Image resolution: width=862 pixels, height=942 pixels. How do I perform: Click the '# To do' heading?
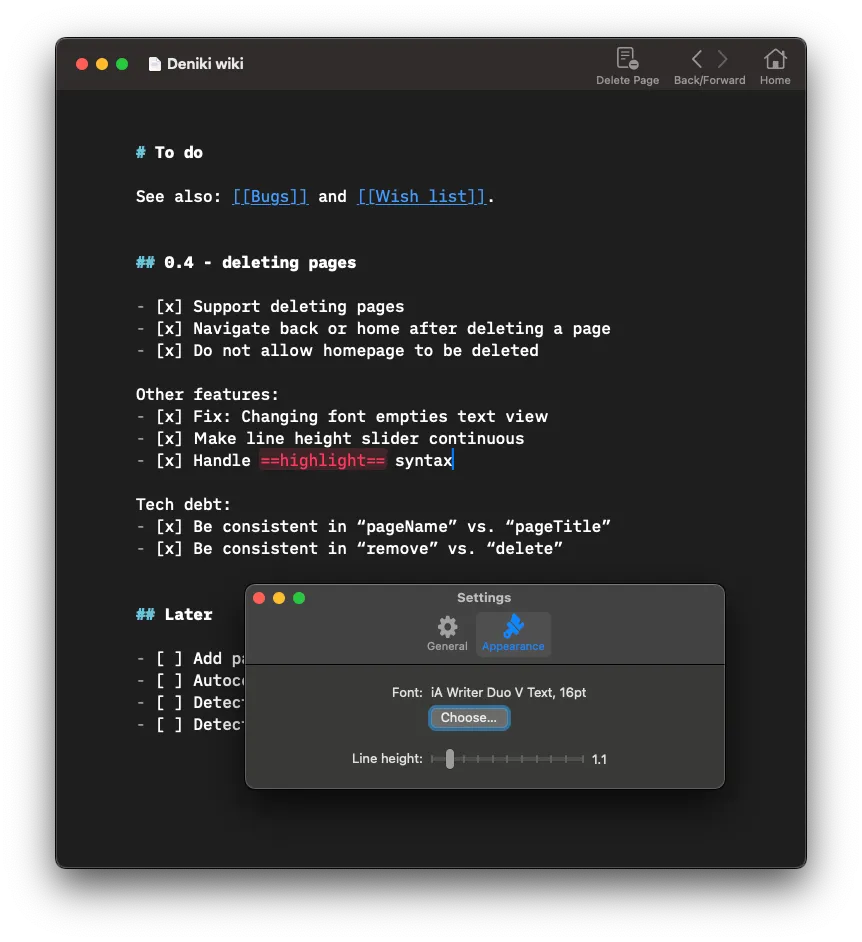(169, 153)
